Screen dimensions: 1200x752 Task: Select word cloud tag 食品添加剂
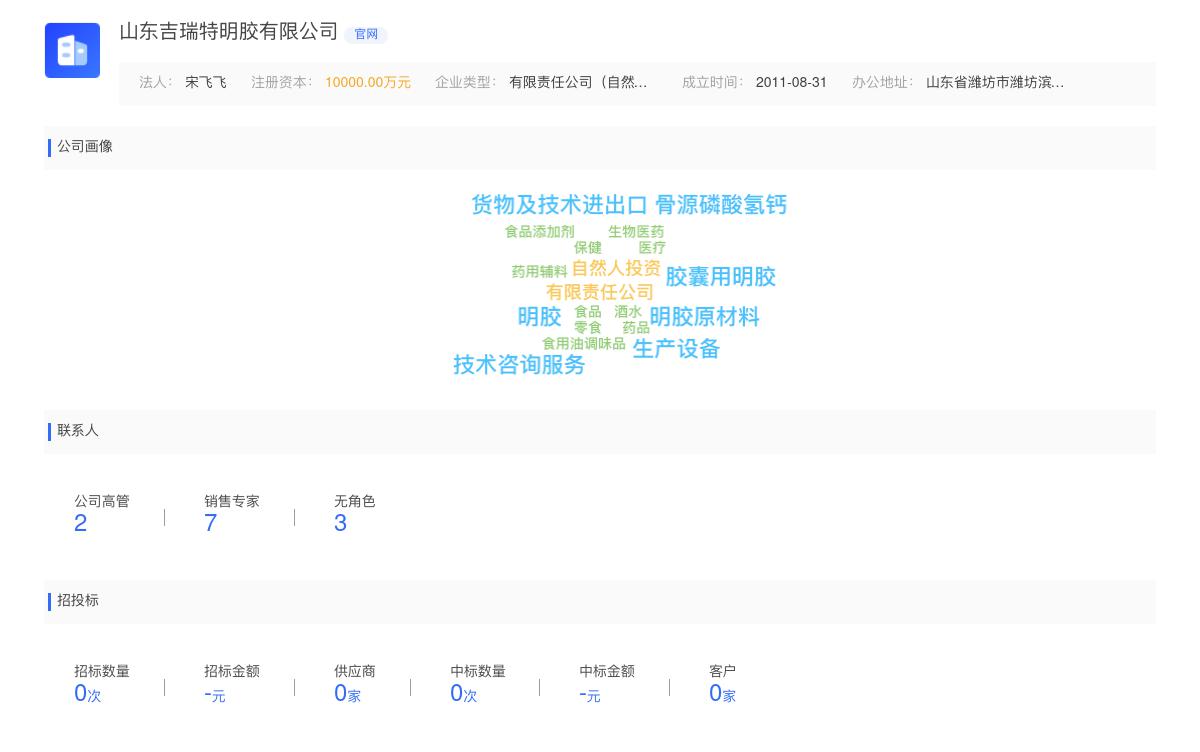[540, 232]
